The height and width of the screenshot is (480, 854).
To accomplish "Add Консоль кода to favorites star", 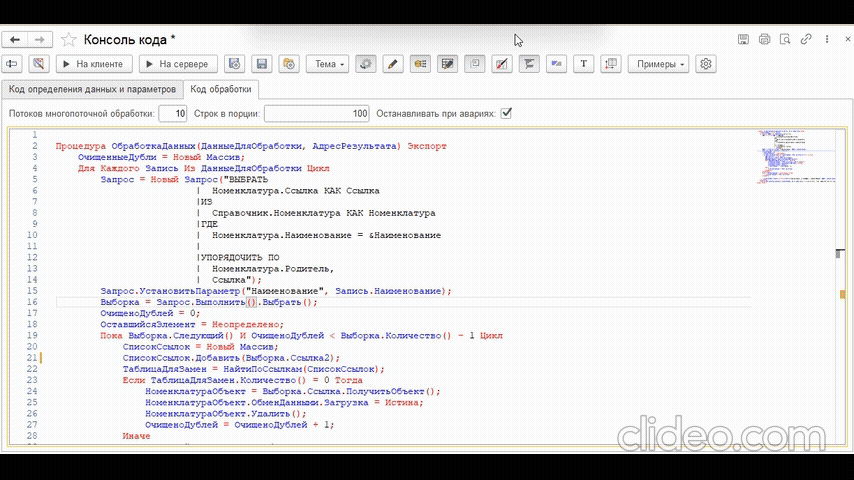I will (x=69, y=40).
